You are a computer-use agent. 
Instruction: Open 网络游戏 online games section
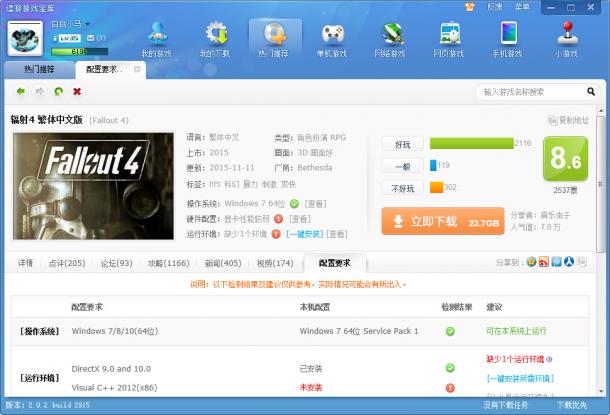390,39
